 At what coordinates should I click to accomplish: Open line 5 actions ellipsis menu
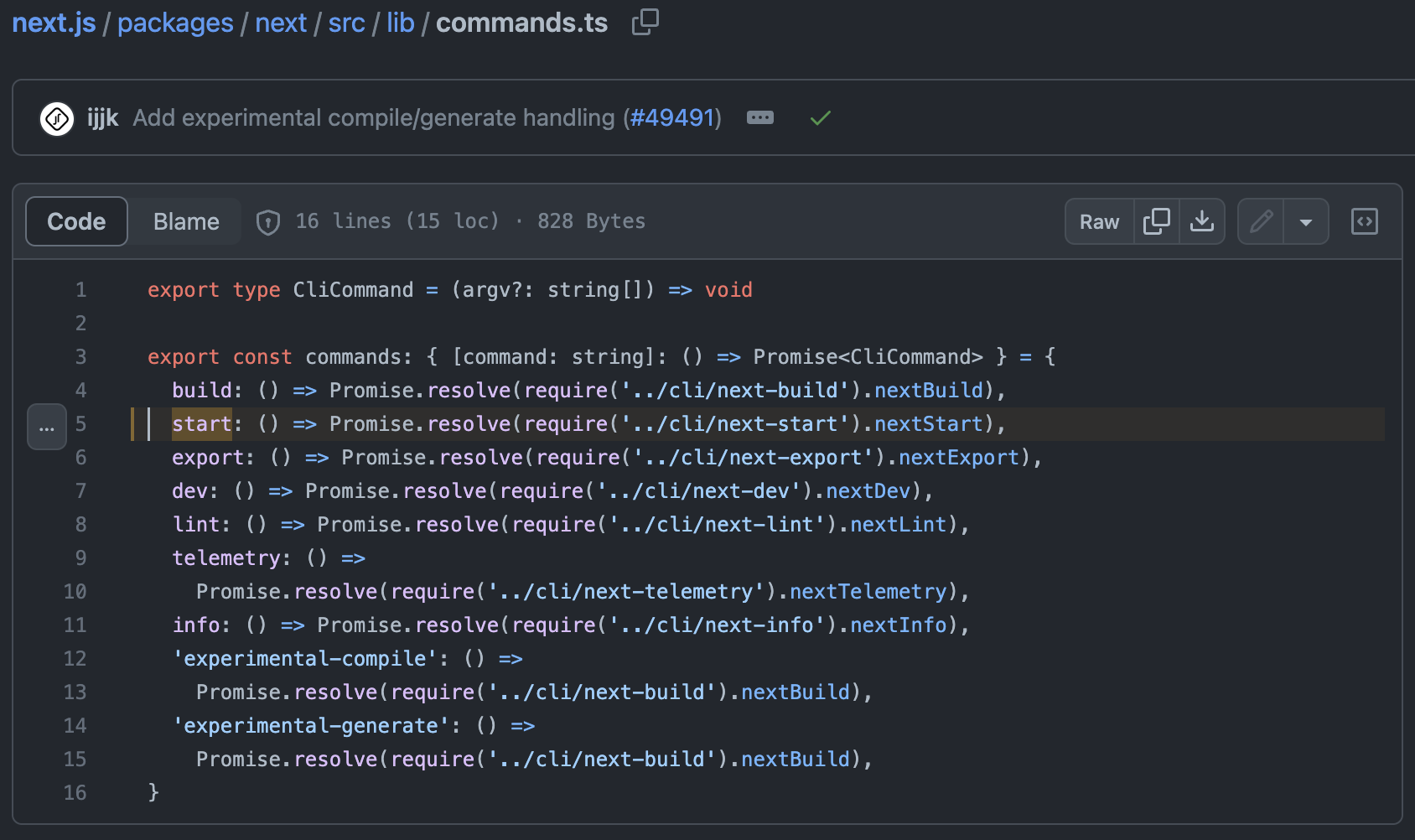point(47,427)
